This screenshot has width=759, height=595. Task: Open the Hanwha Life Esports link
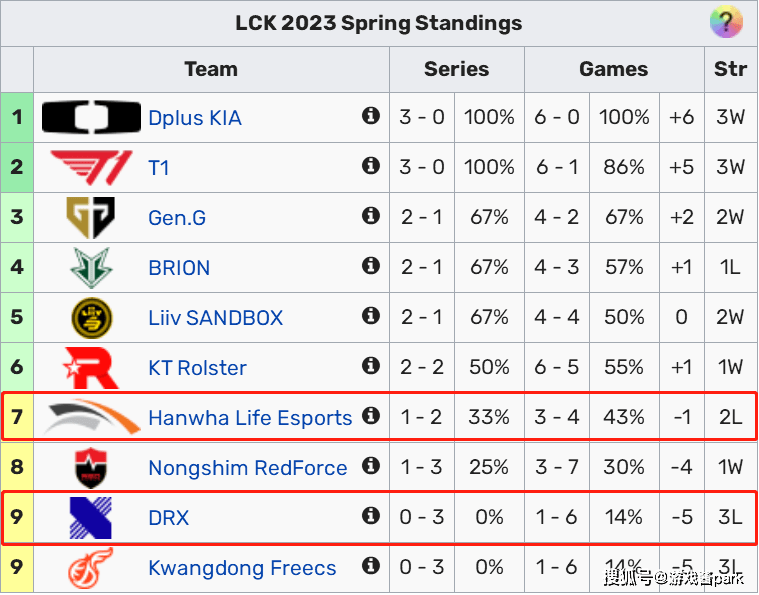coord(250,418)
